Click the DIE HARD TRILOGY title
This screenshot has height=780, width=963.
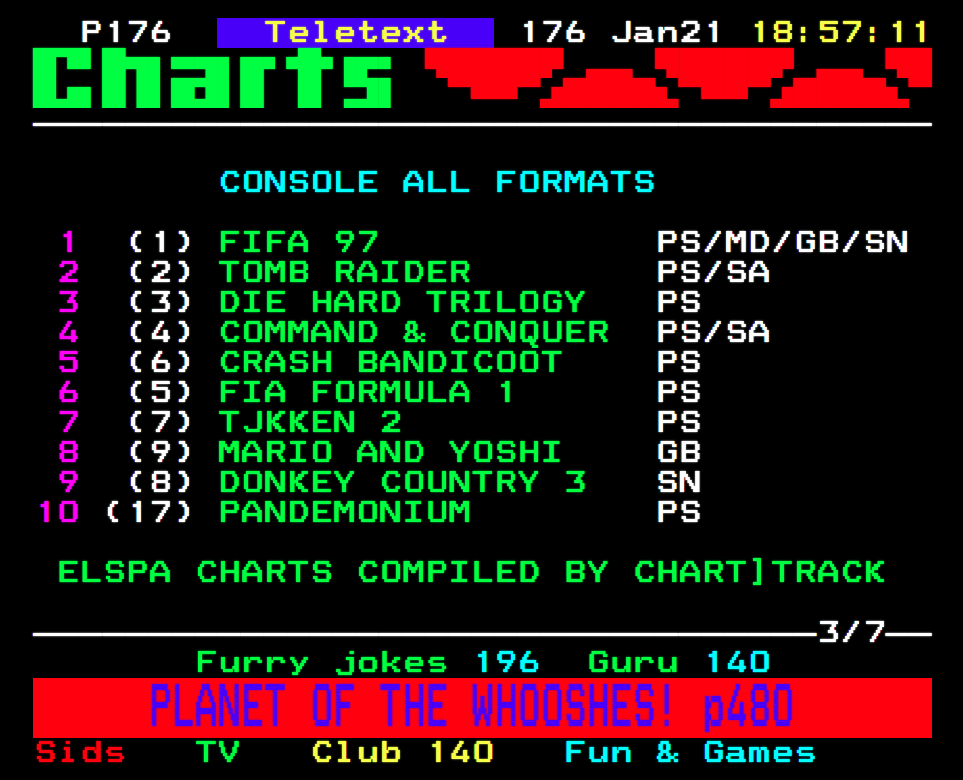click(402, 302)
